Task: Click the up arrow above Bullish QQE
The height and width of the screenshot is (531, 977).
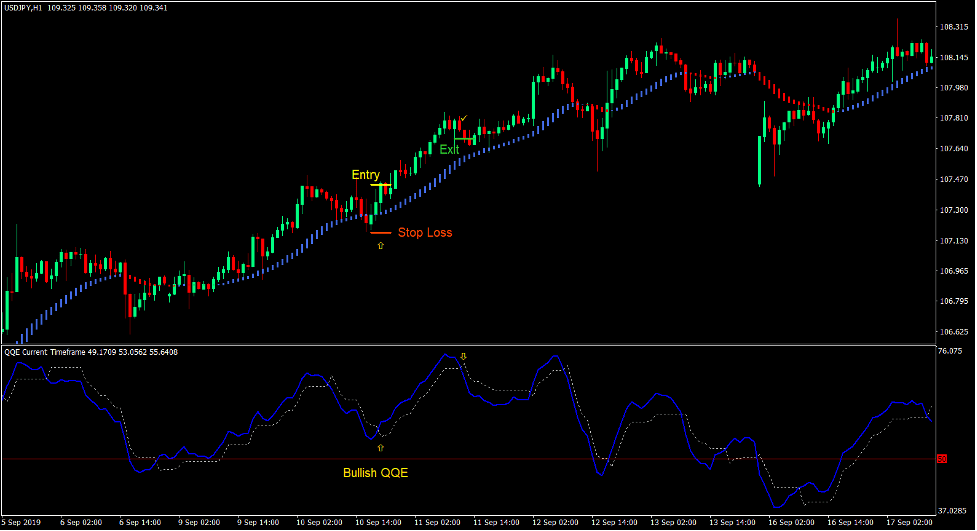Action: pyautogui.click(x=380, y=448)
